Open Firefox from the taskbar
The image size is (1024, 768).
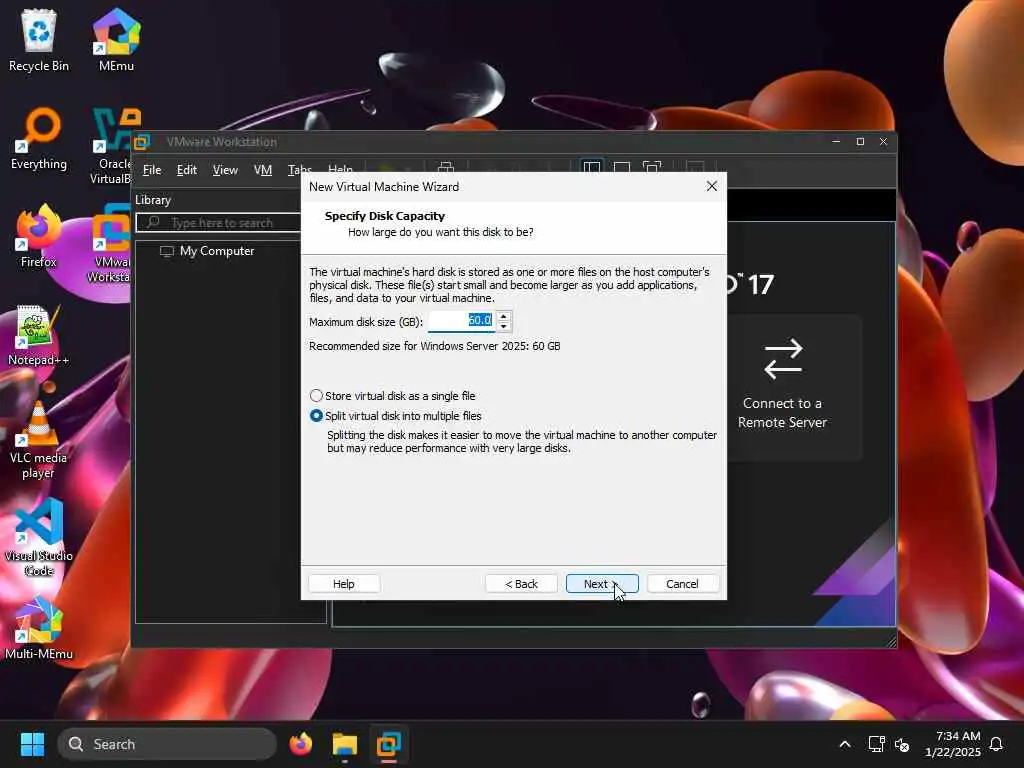point(300,744)
